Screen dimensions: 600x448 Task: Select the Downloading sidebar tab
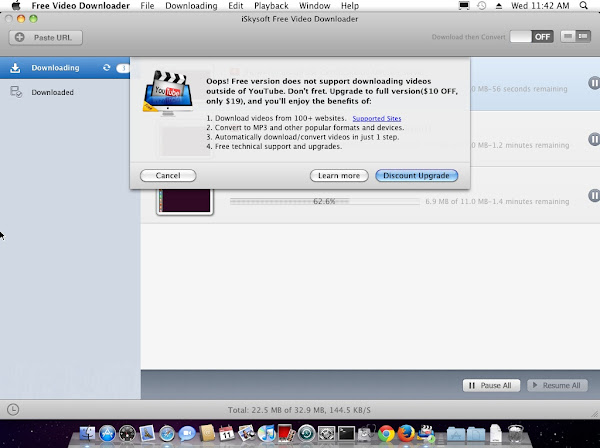[x=65, y=68]
